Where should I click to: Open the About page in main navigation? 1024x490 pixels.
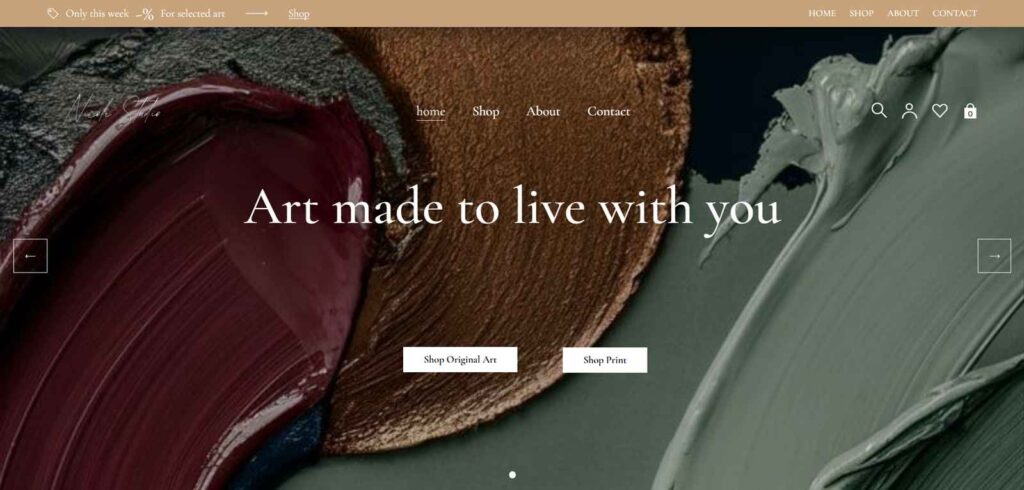(543, 111)
